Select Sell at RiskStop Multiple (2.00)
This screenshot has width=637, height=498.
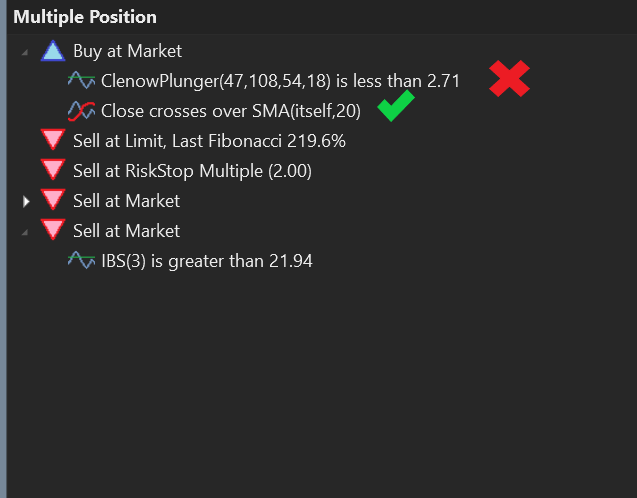pyautogui.click(x=192, y=171)
